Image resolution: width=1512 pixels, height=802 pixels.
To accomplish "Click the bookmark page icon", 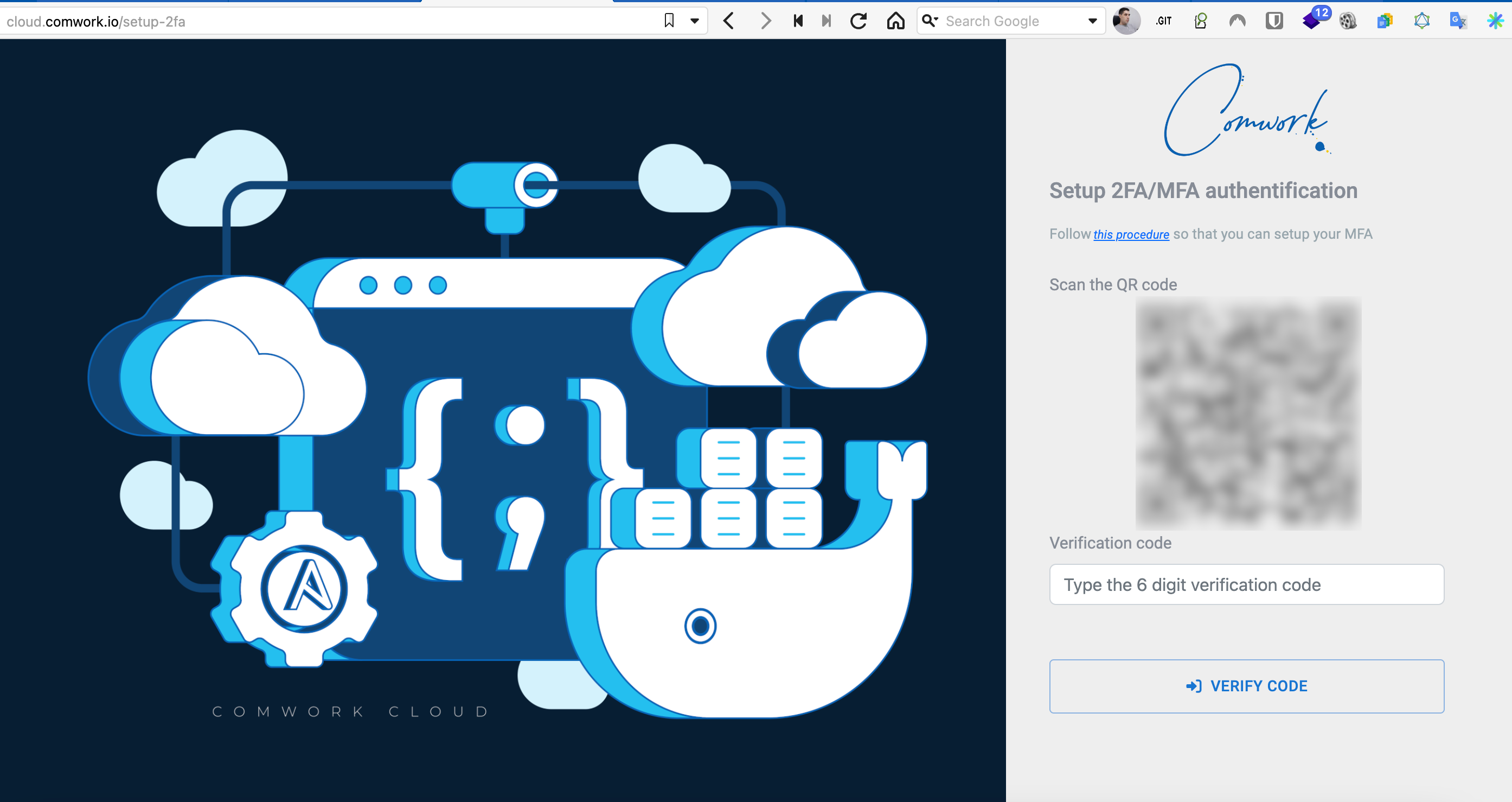I will coord(669,21).
